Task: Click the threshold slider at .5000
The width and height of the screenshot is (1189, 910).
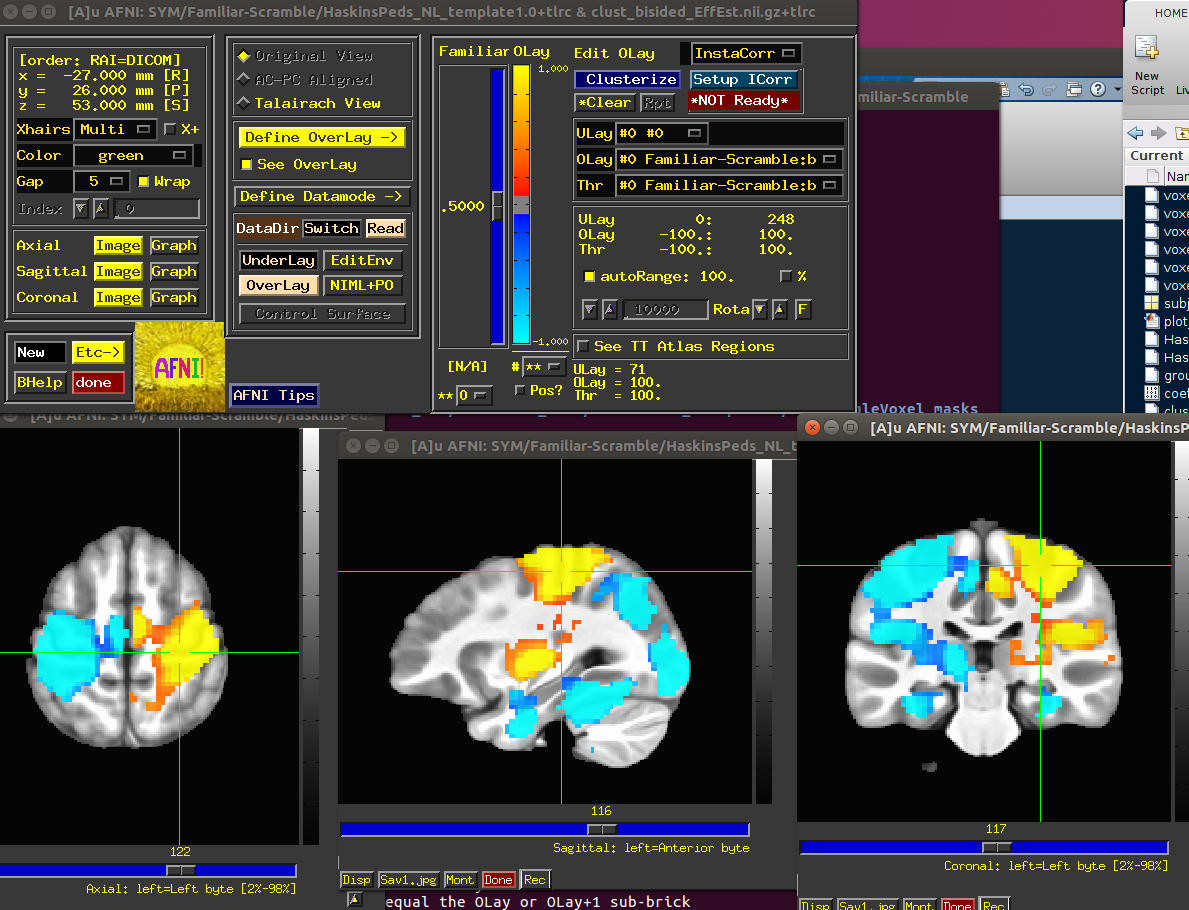Action: (x=497, y=205)
